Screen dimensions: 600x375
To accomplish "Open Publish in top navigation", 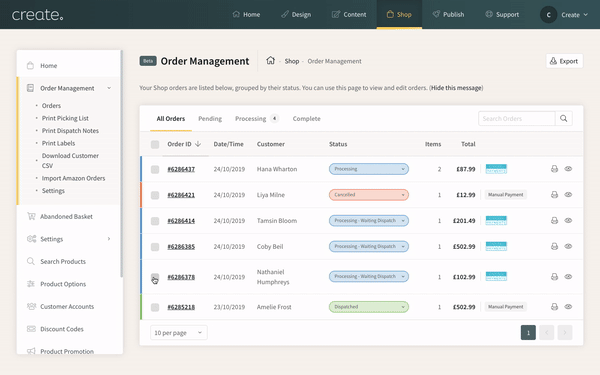I will coord(448,15).
